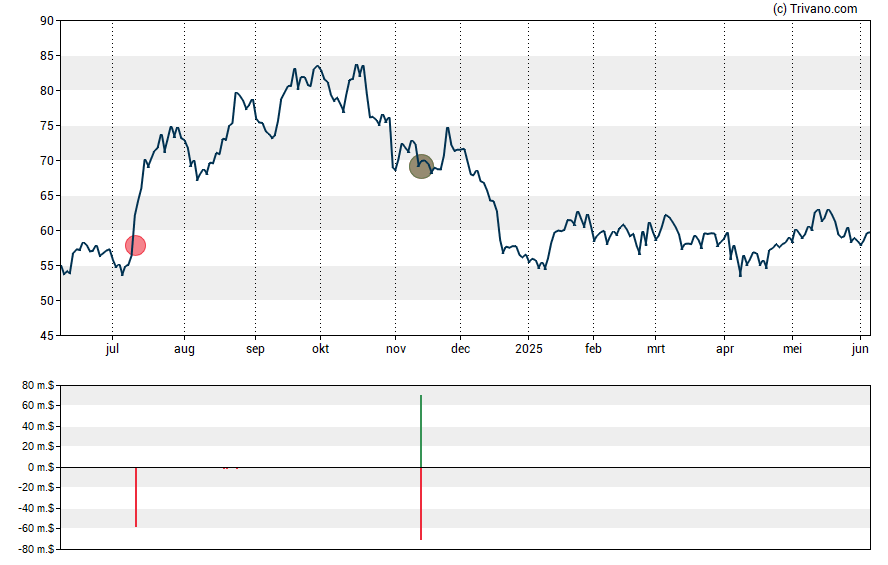
Task: Click the '80 m.$' volume axis label
Action: click(x=39, y=386)
